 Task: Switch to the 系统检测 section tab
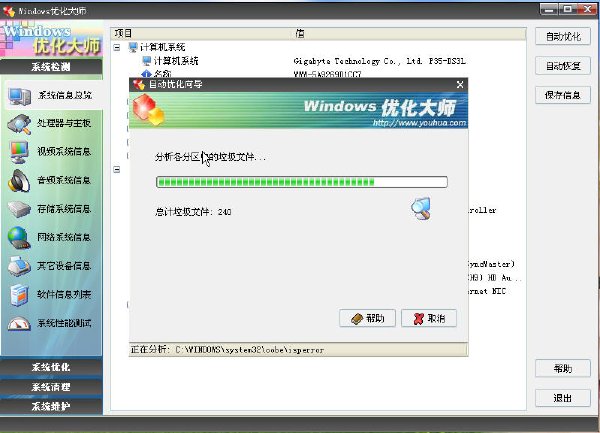(51, 67)
